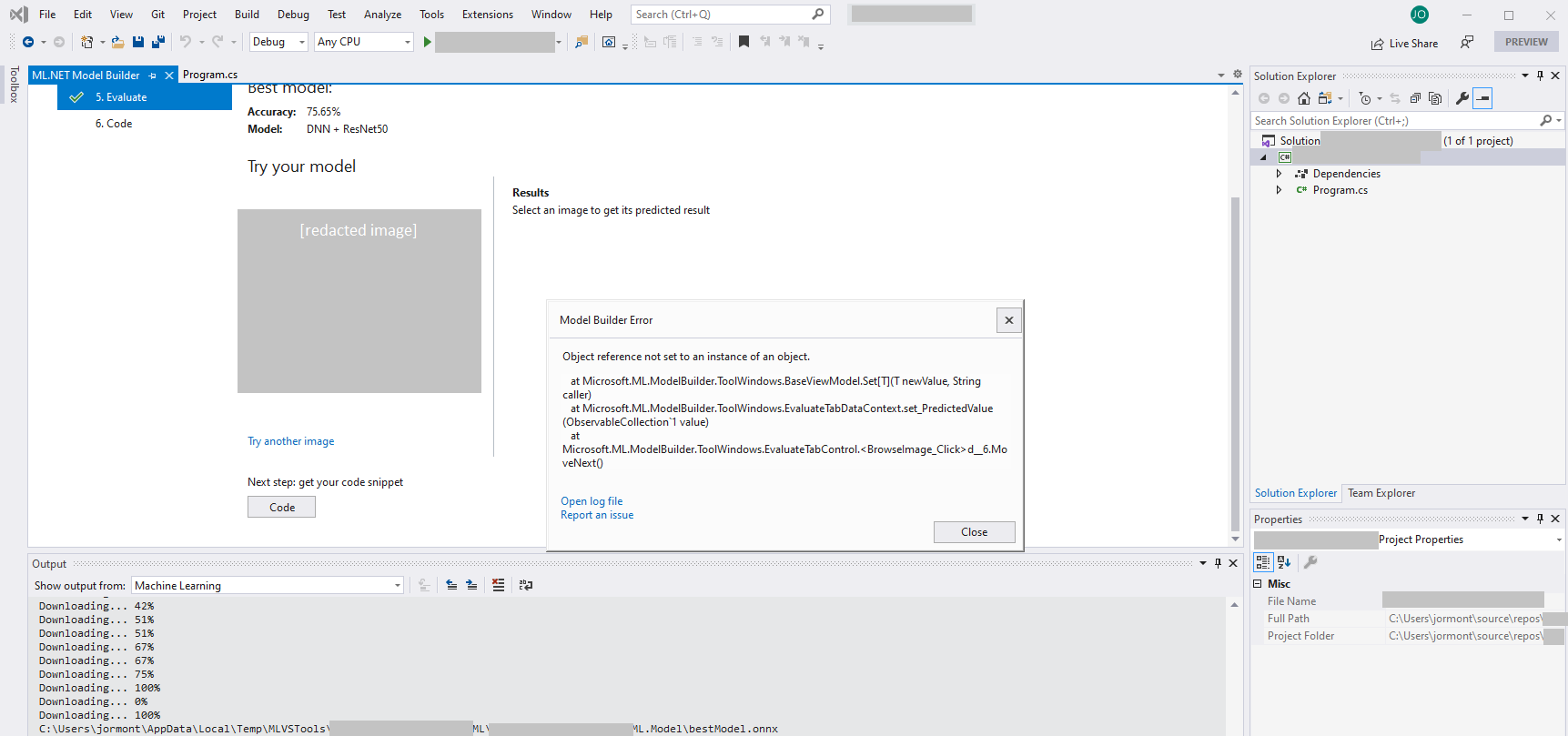This screenshot has height=736, width=1568.
Task: Click the Code button for next step
Action: click(x=281, y=507)
